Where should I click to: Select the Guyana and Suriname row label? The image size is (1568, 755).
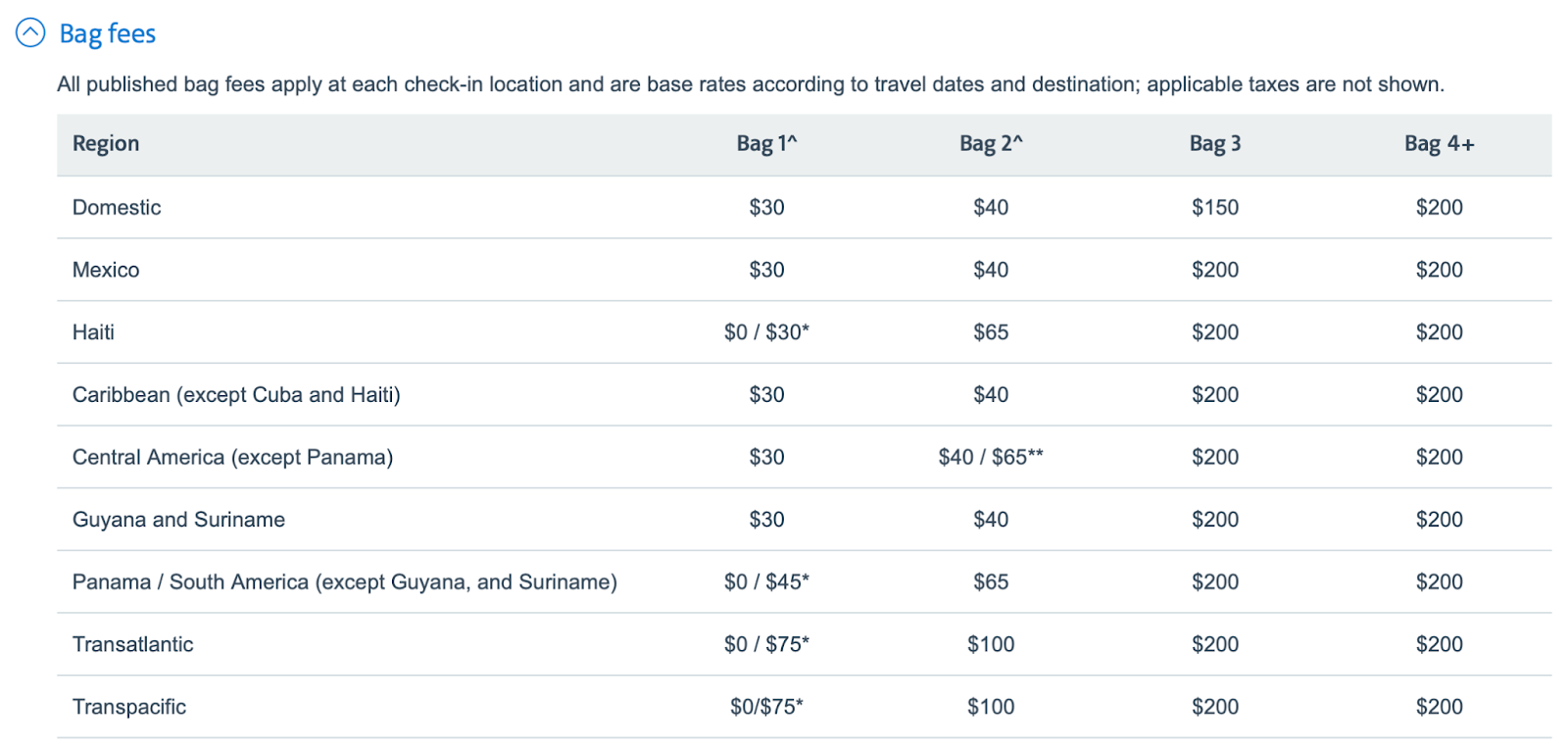click(x=178, y=520)
